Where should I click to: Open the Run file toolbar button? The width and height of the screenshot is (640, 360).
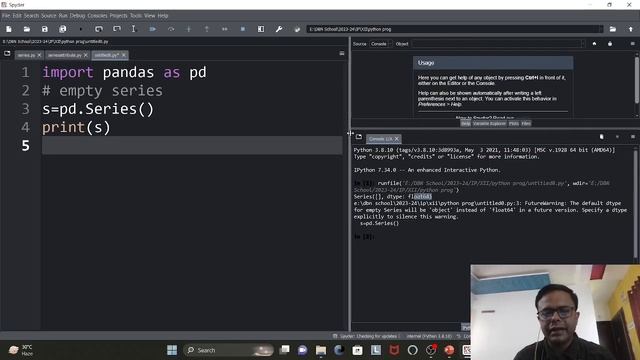point(81,29)
